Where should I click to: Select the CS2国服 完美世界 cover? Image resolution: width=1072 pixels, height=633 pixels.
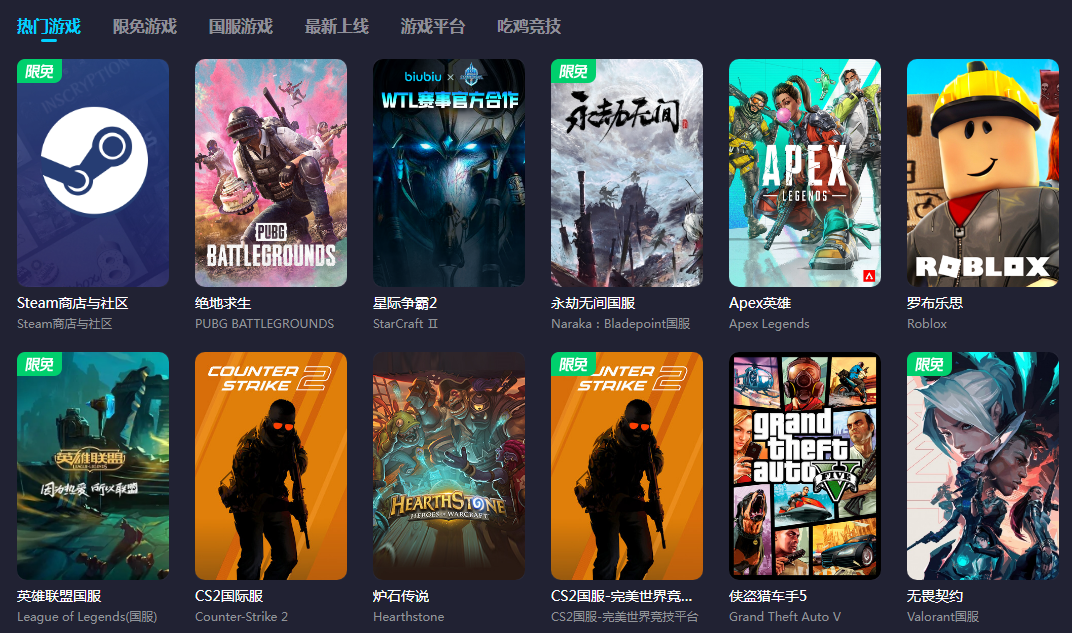pos(627,466)
